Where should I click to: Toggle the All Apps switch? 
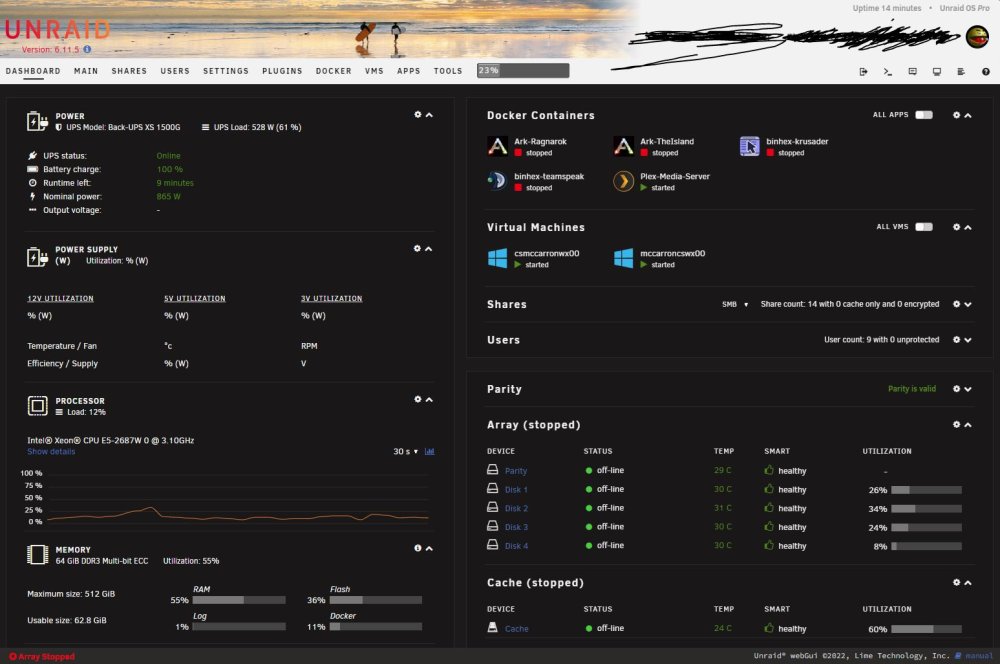[923, 115]
